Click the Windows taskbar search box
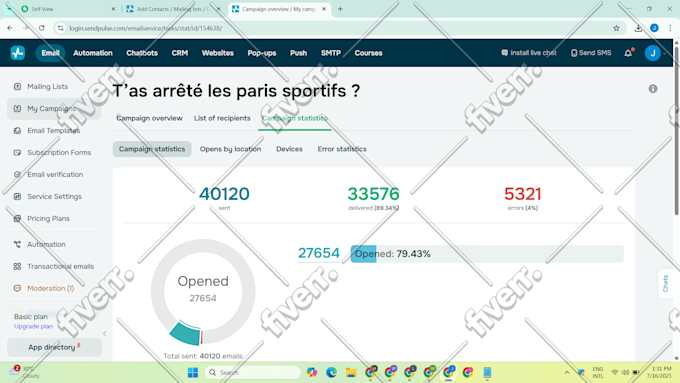Screen dimensions: 680x383 pos(252,373)
